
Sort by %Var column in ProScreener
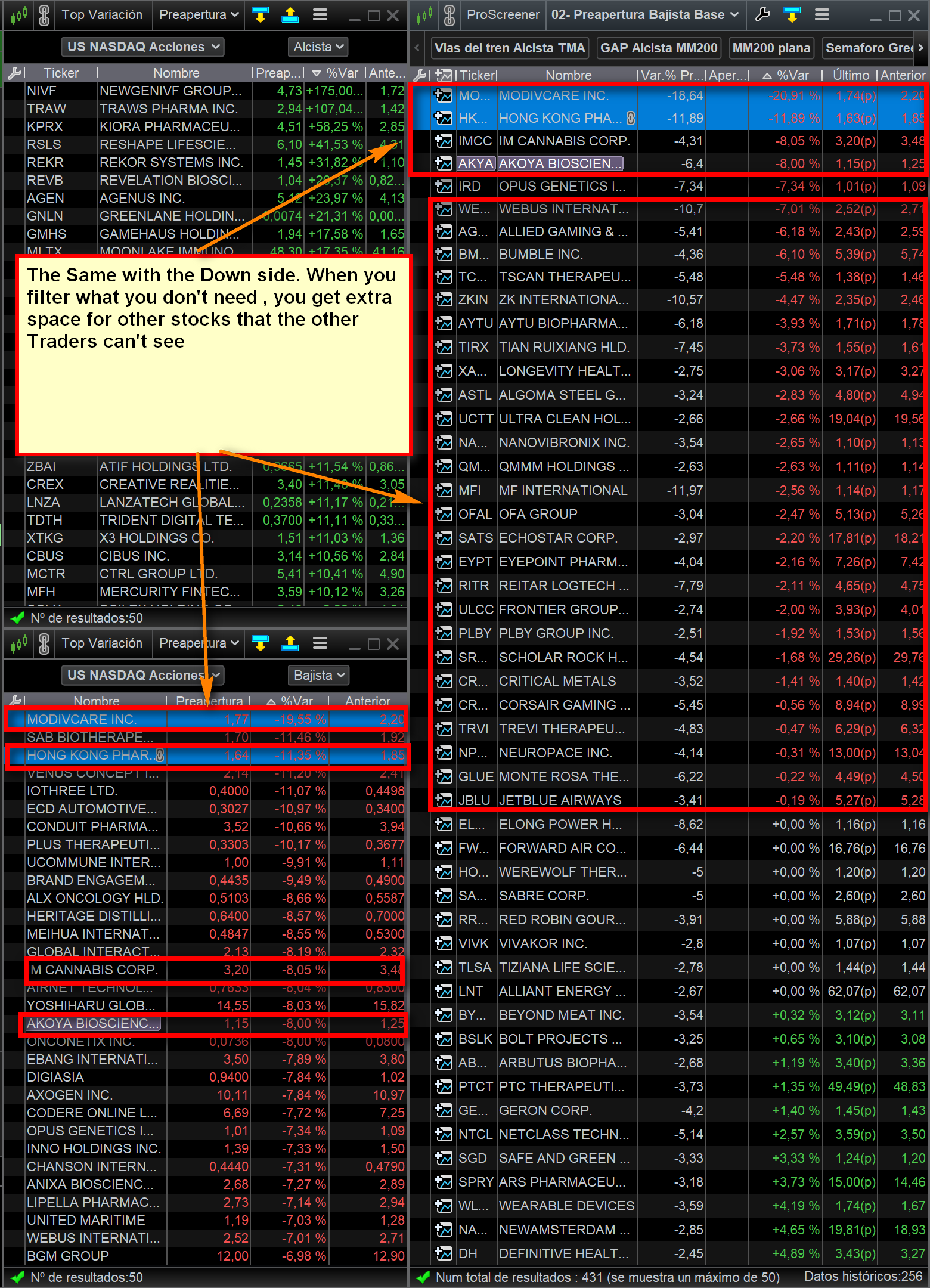(x=787, y=75)
